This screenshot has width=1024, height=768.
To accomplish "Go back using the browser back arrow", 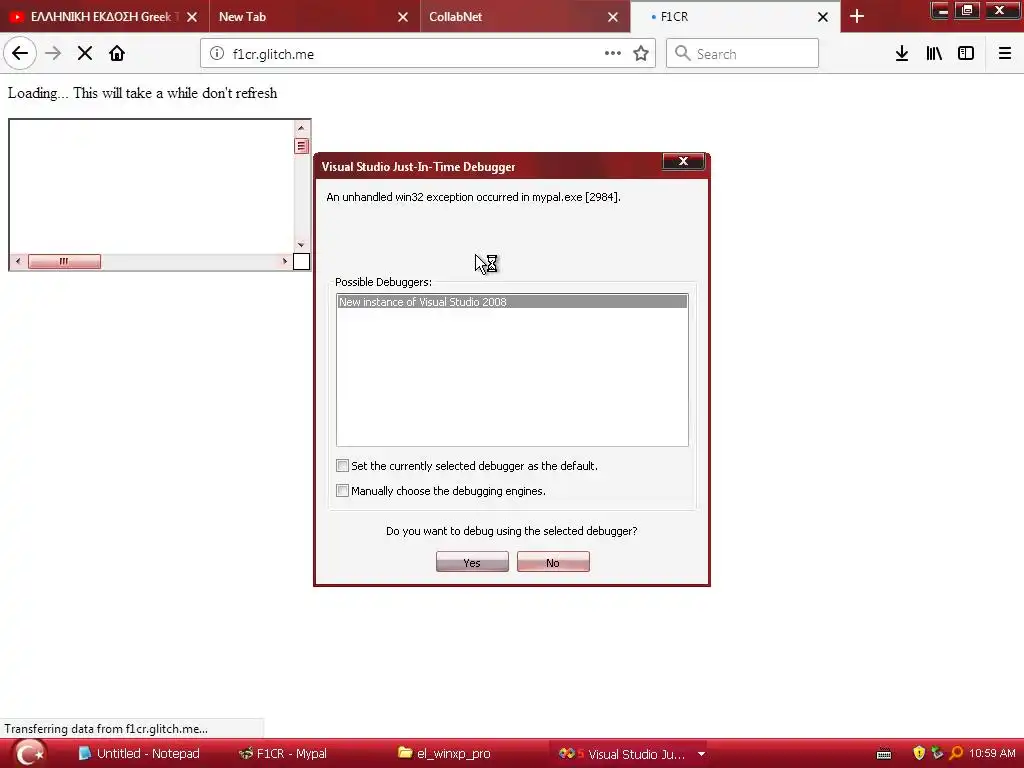I will pyautogui.click(x=20, y=54).
